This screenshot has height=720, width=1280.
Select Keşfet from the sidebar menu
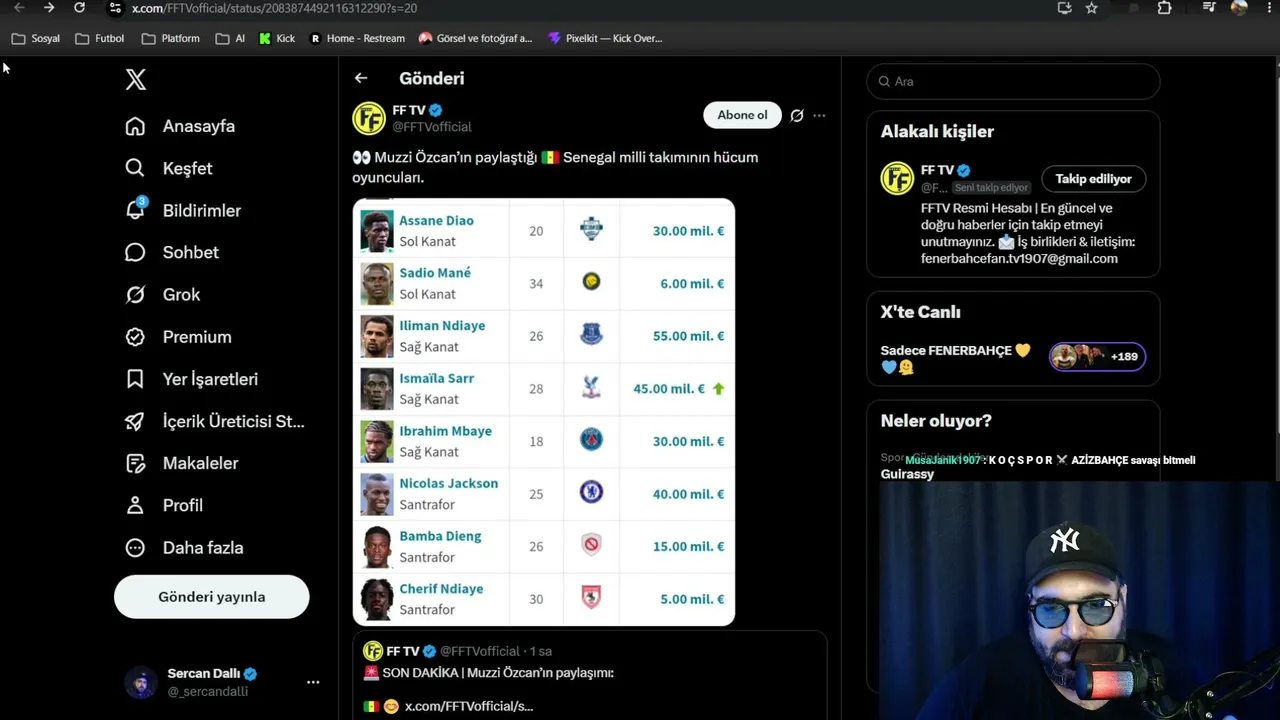click(x=188, y=168)
